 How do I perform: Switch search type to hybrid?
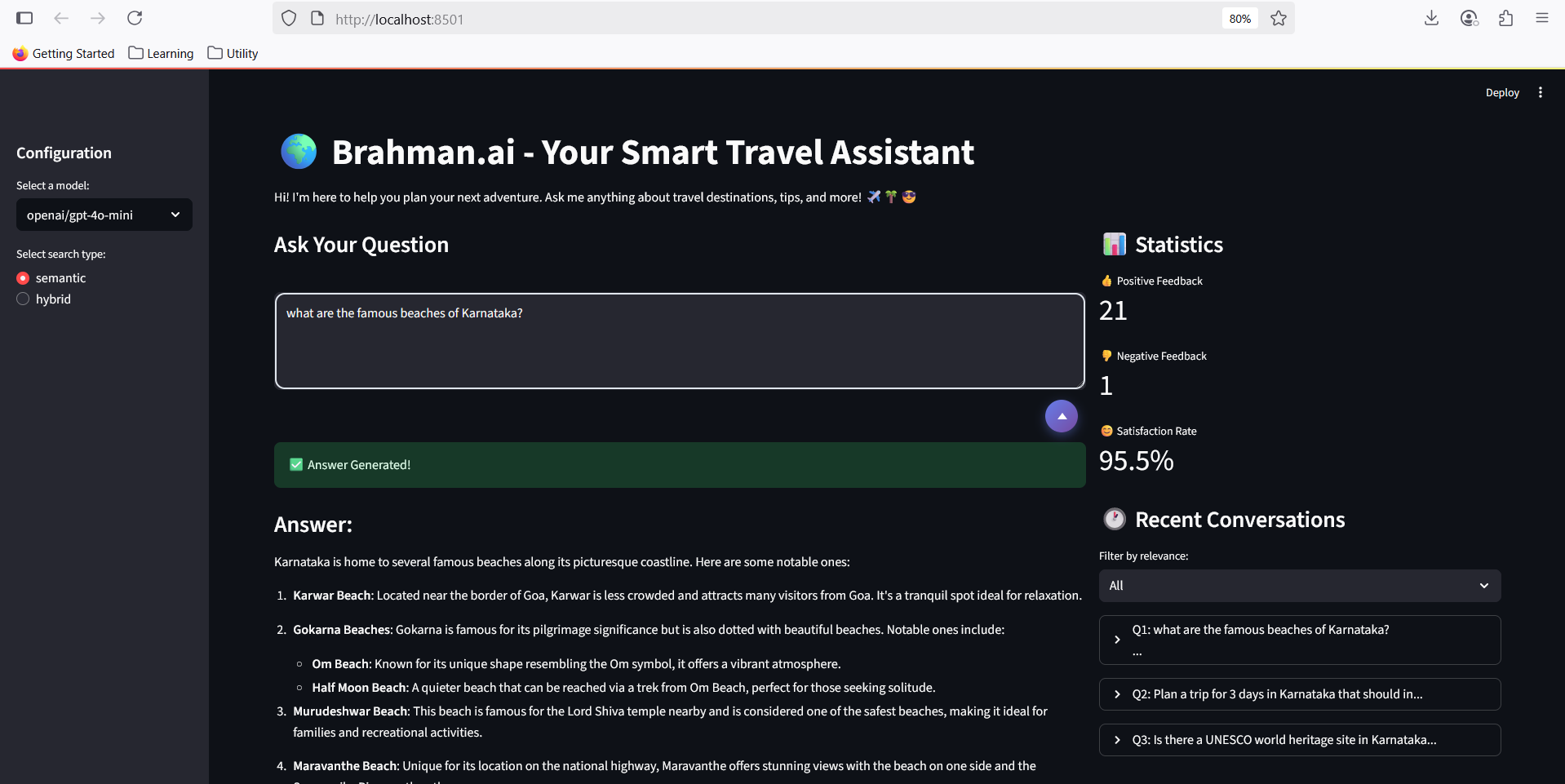[x=22, y=299]
